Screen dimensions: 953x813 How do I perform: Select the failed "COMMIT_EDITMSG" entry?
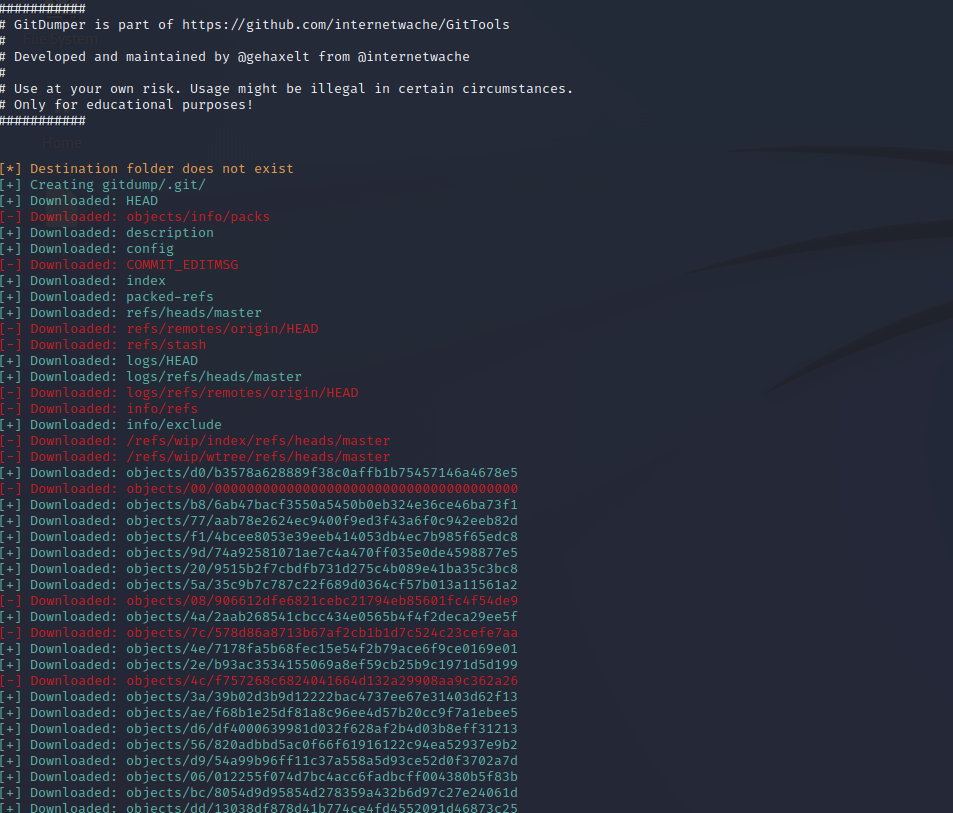pyautogui.click(x=119, y=265)
